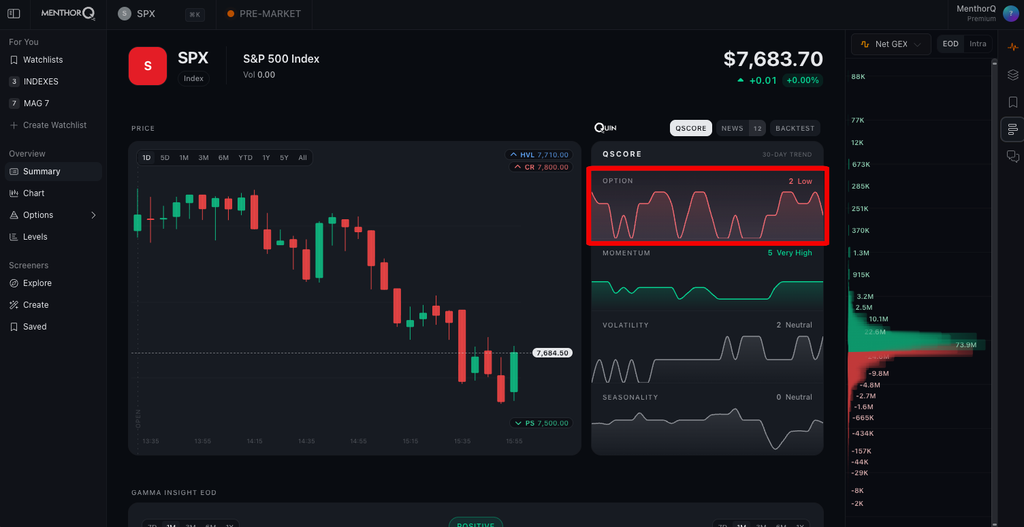Click the 5 Very High momentum score
This screenshot has width=1024, height=527.
pyautogui.click(x=790, y=253)
